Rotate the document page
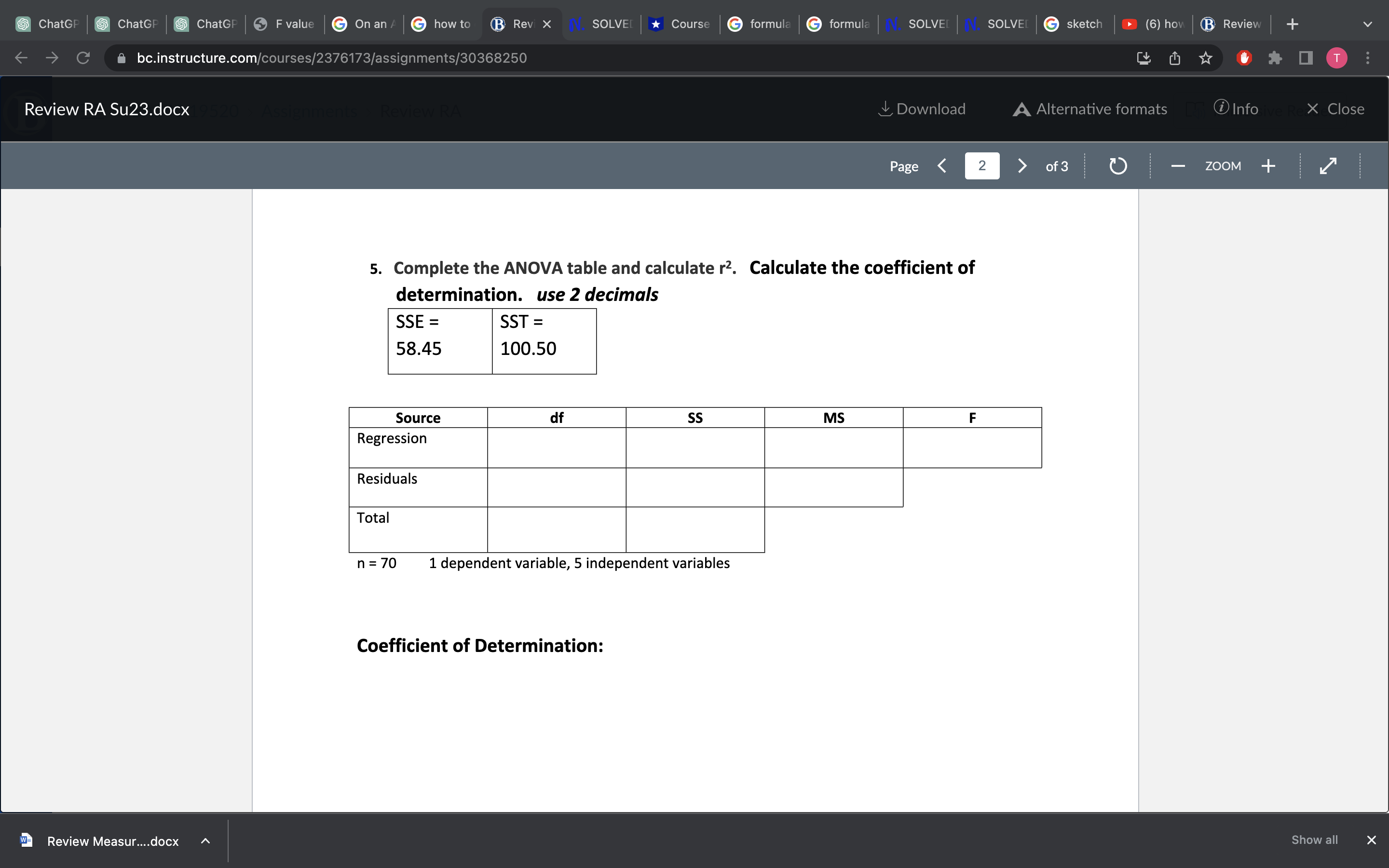 click(x=1117, y=166)
